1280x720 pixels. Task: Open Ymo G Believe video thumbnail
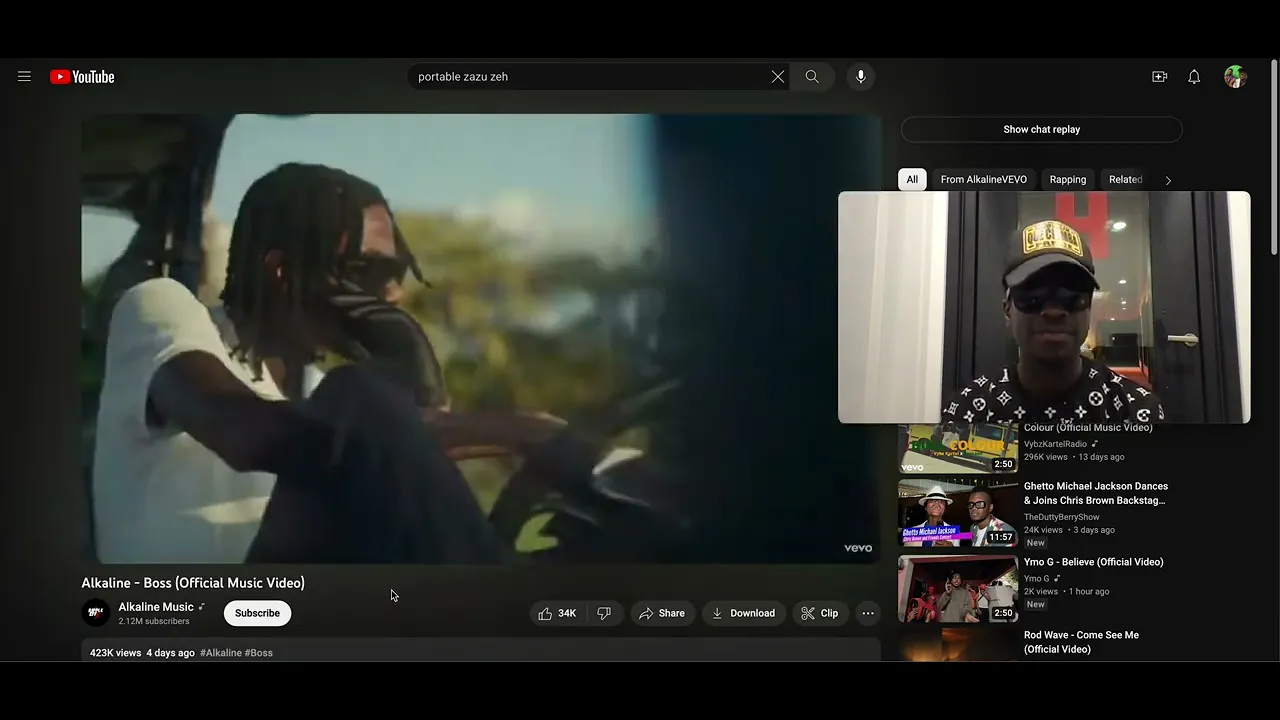(x=957, y=589)
